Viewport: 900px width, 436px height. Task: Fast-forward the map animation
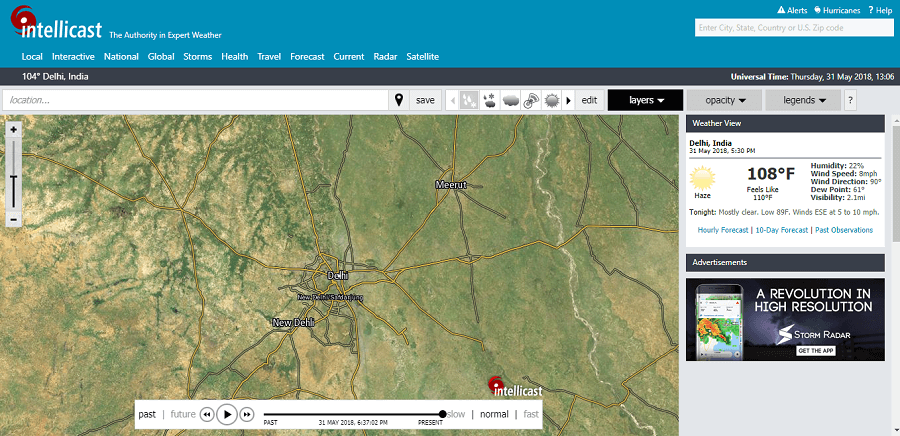[247, 414]
